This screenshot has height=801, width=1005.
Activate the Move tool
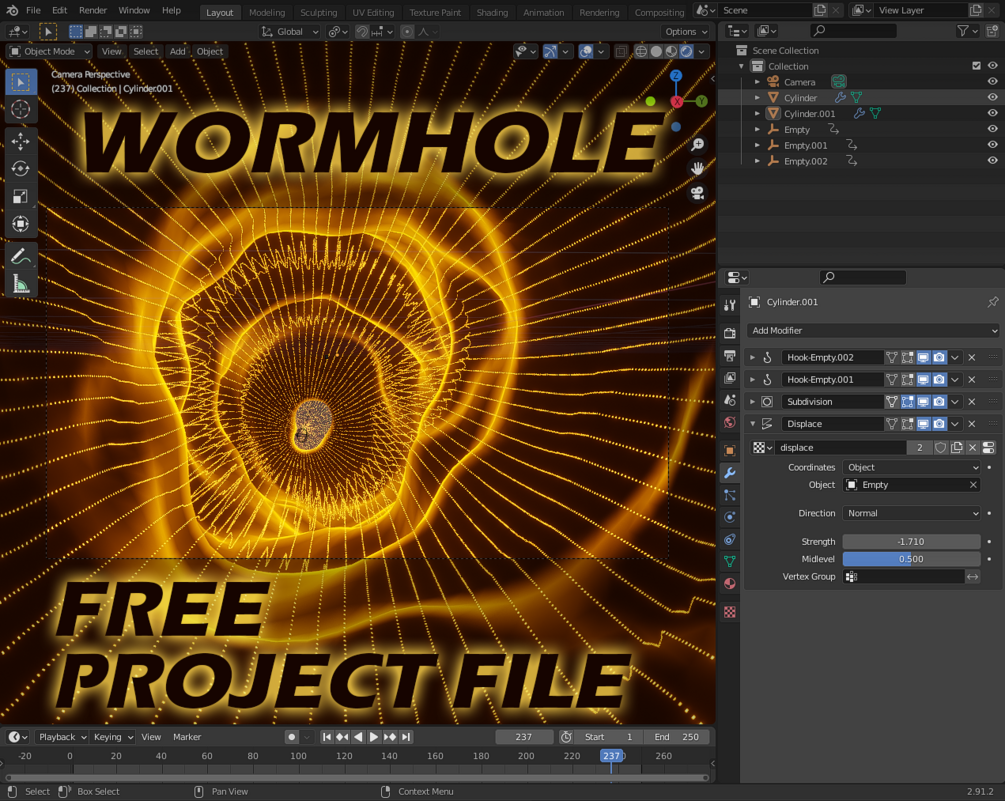(x=21, y=142)
